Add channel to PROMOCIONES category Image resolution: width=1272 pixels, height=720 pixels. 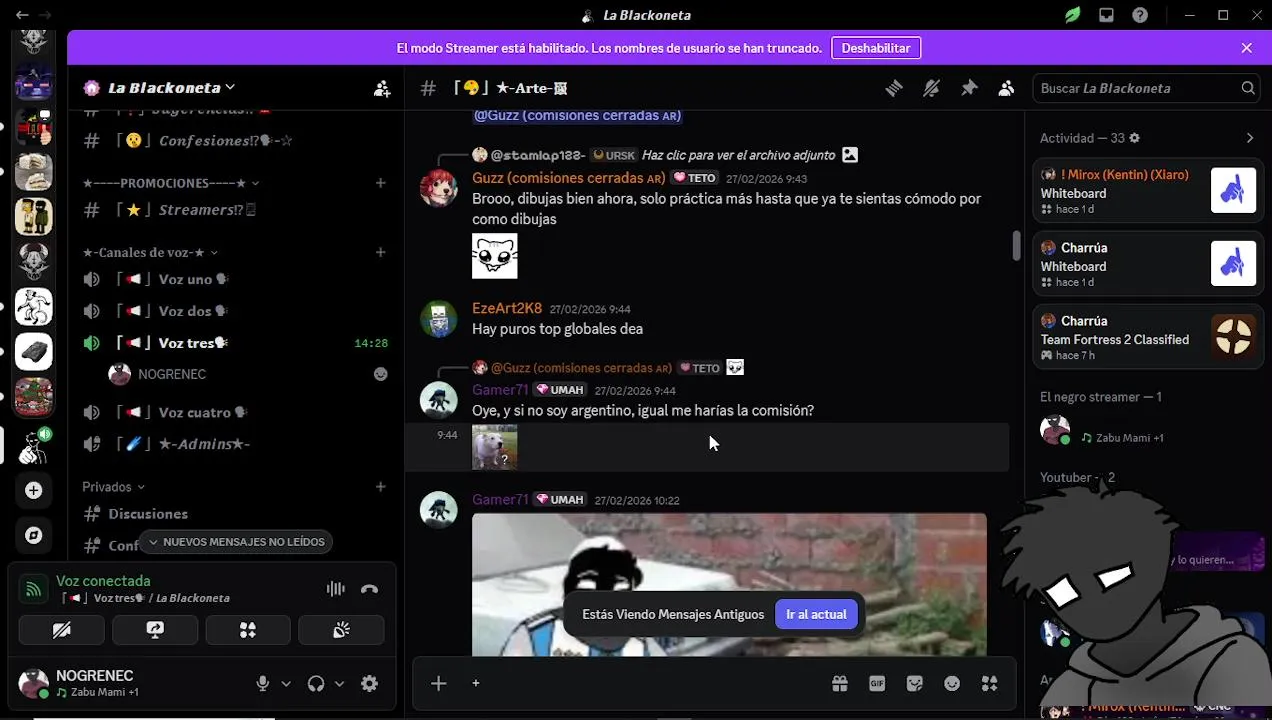tap(380, 183)
